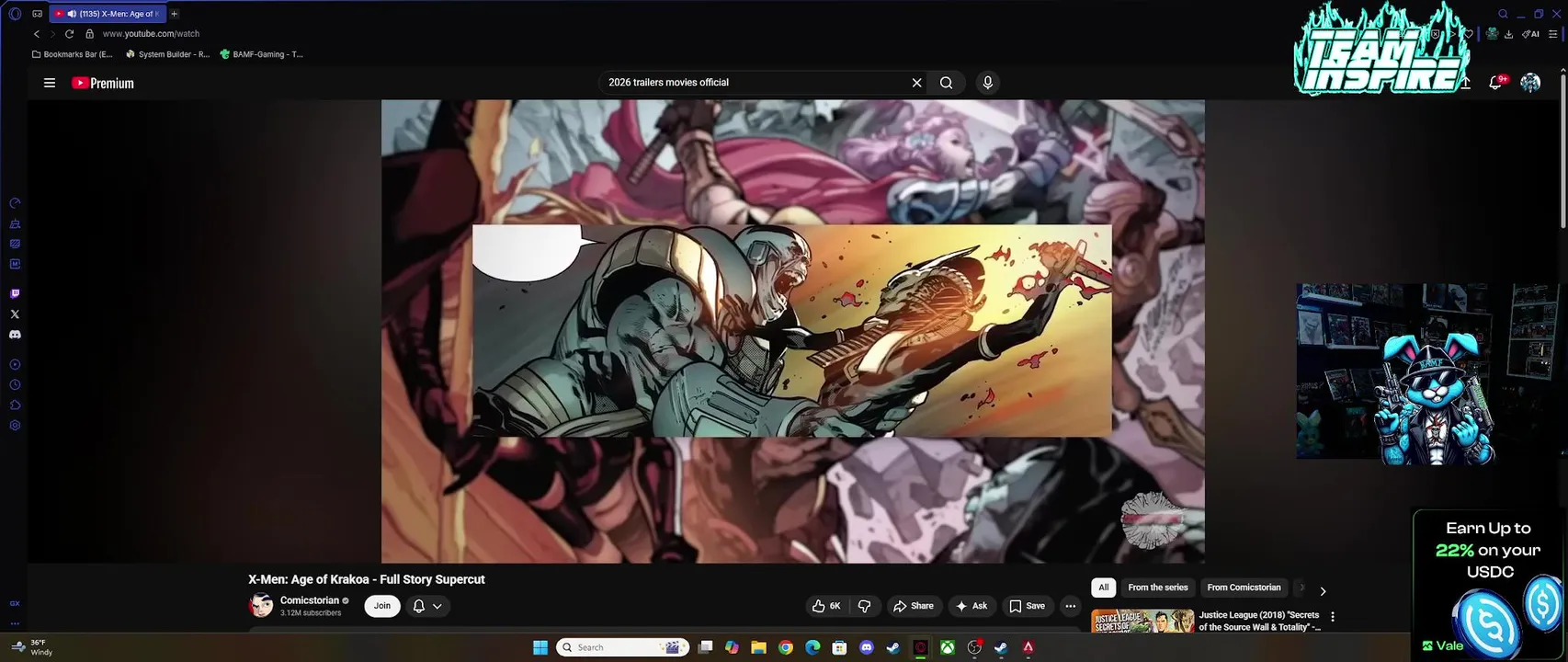Open Comicstorian channel avatar
1568x662 pixels.
[x=261, y=605]
